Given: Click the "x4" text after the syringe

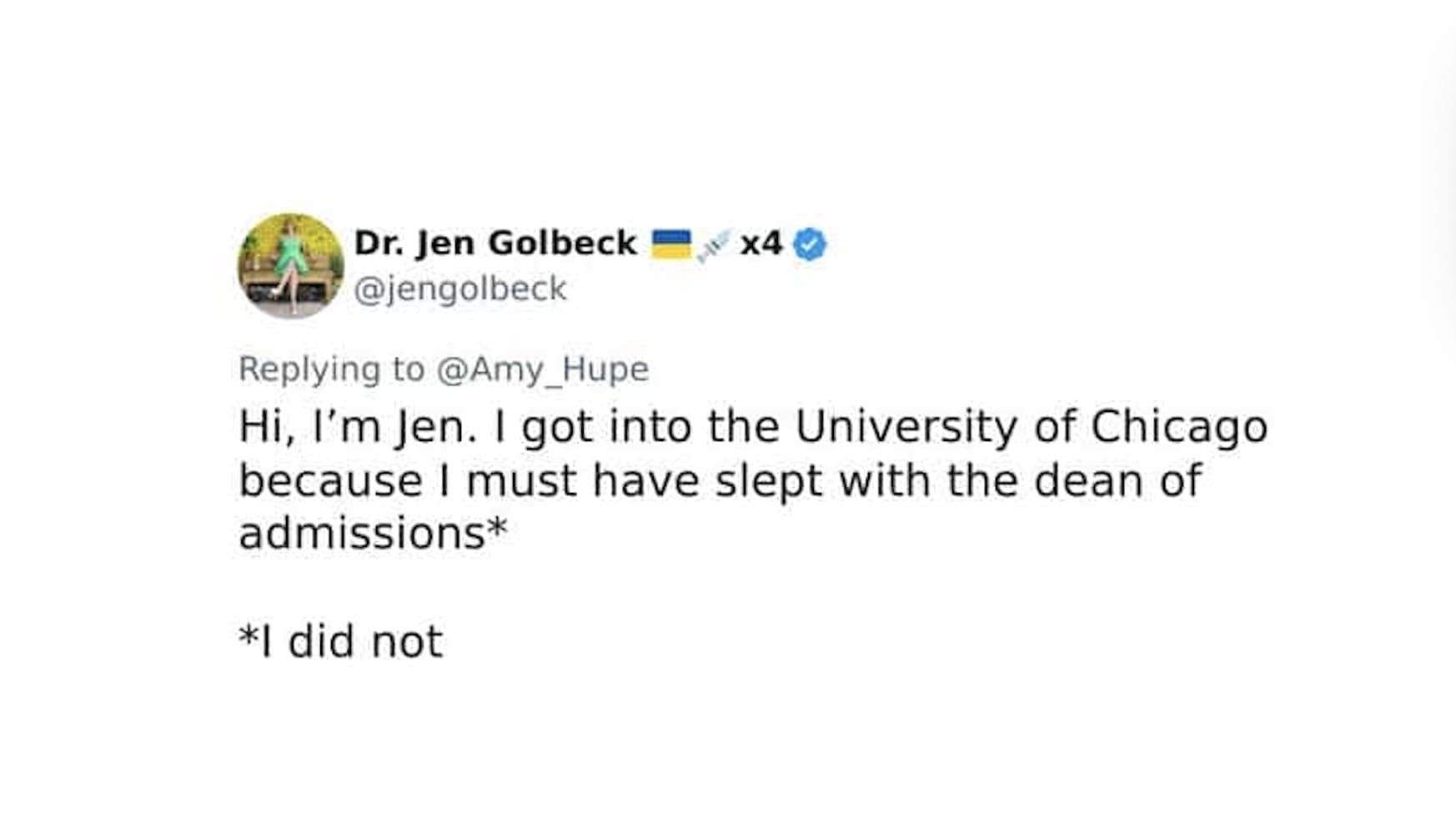Looking at the screenshot, I should [x=761, y=244].
